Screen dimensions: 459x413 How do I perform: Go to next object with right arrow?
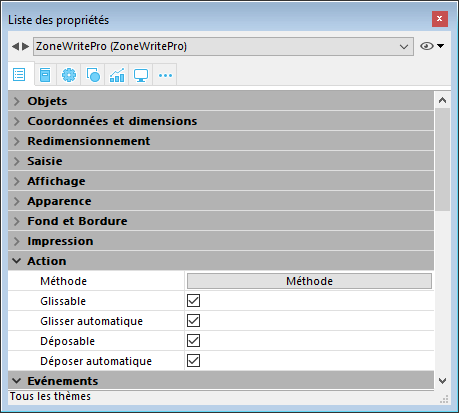pyautogui.click(x=26, y=46)
